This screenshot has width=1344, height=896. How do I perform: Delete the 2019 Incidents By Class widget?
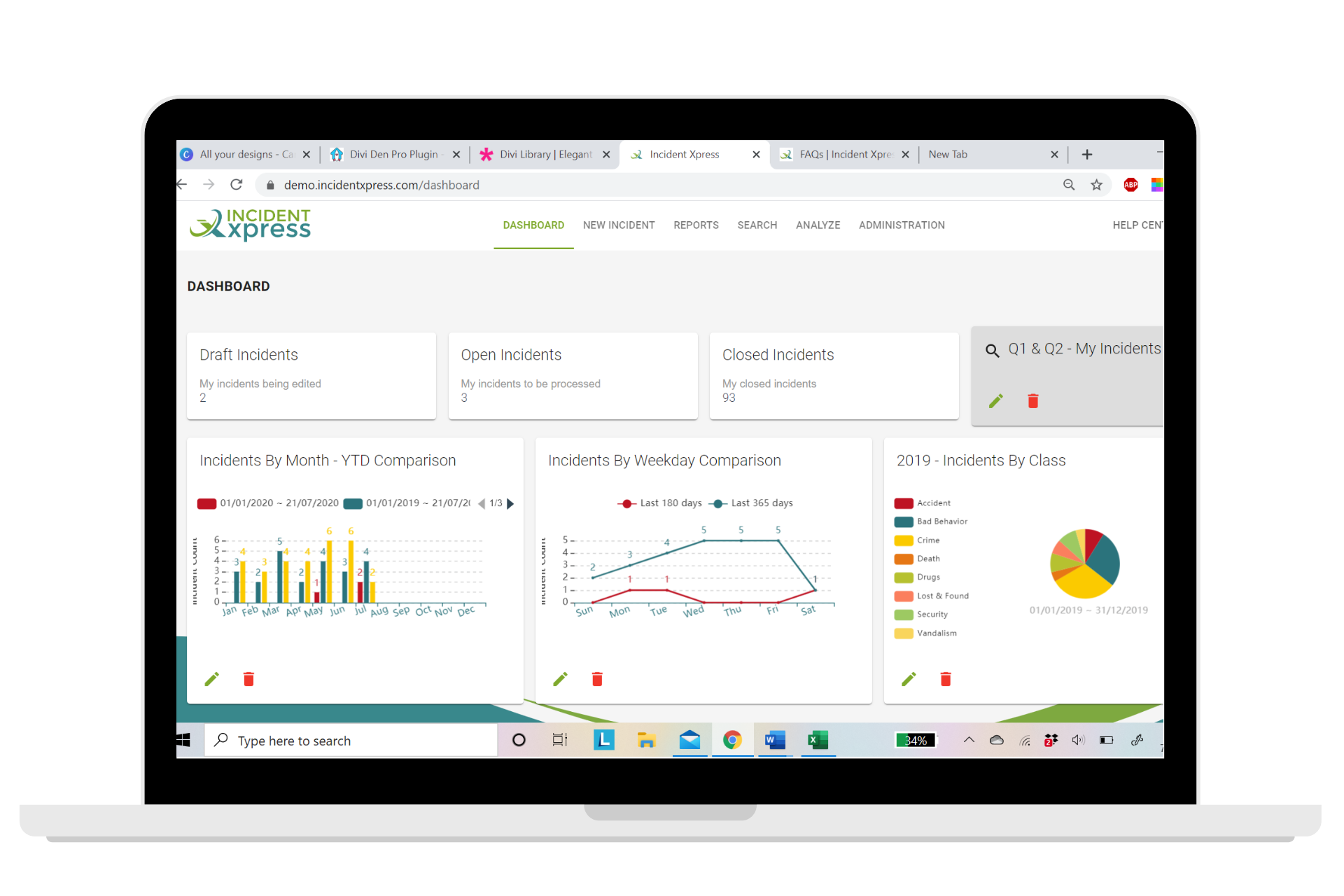(x=946, y=679)
